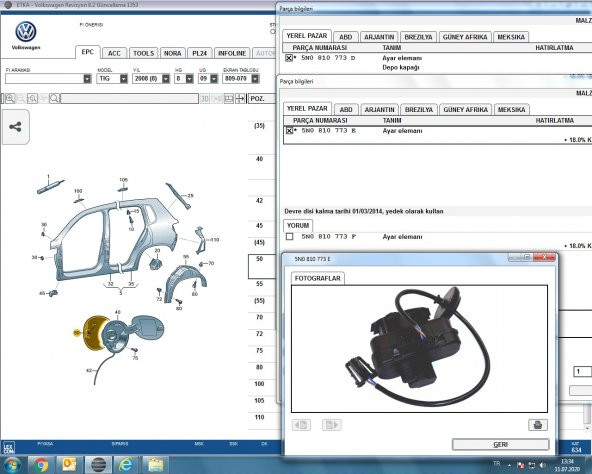Show hidden tray icons arrow
Screen dimensions: 592x474
pos(509,465)
